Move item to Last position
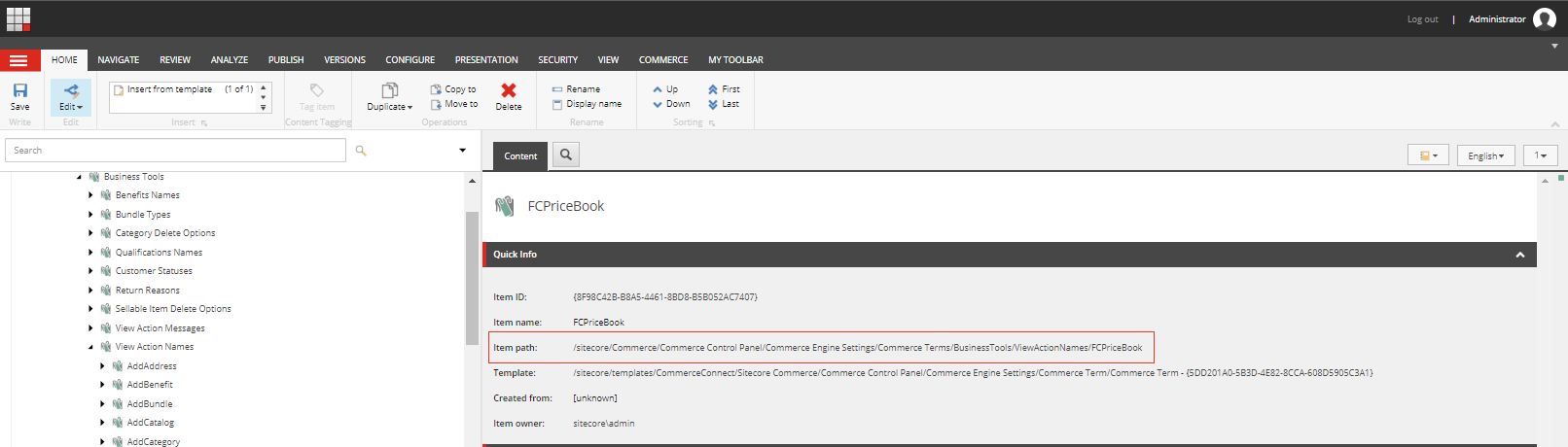This screenshot has height=447, width=1568. click(724, 104)
